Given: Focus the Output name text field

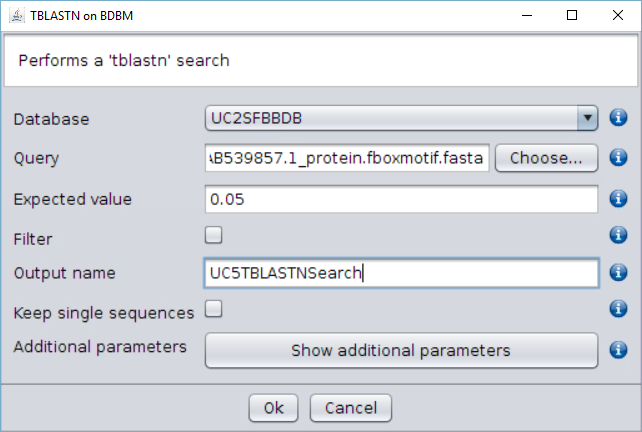Looking at the screenshot, I should pyautogui.click(x=401, y=272).
